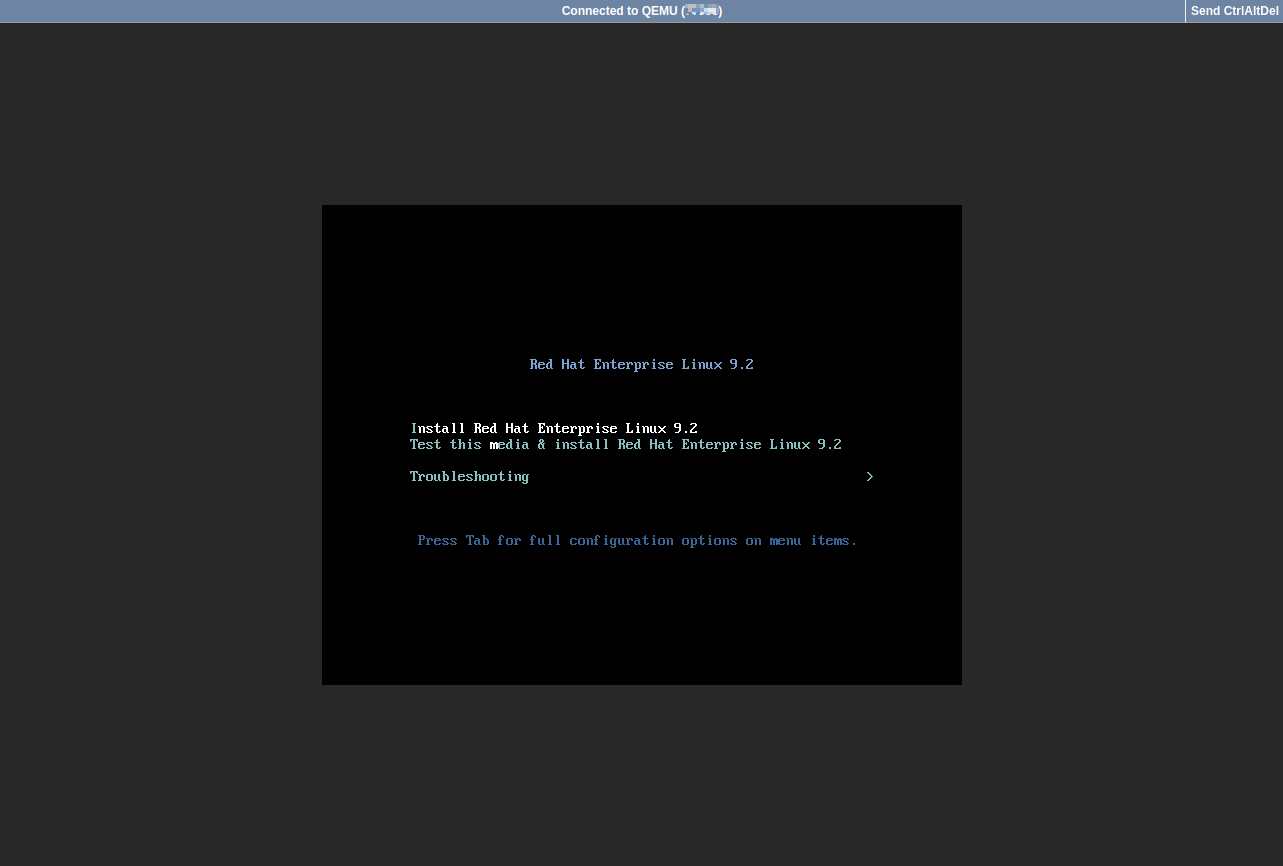Click the Send CtrlAltDel button
The width and height of the screenshot is (1283, 866).
pyautogui.click(x=1234, y=11)
